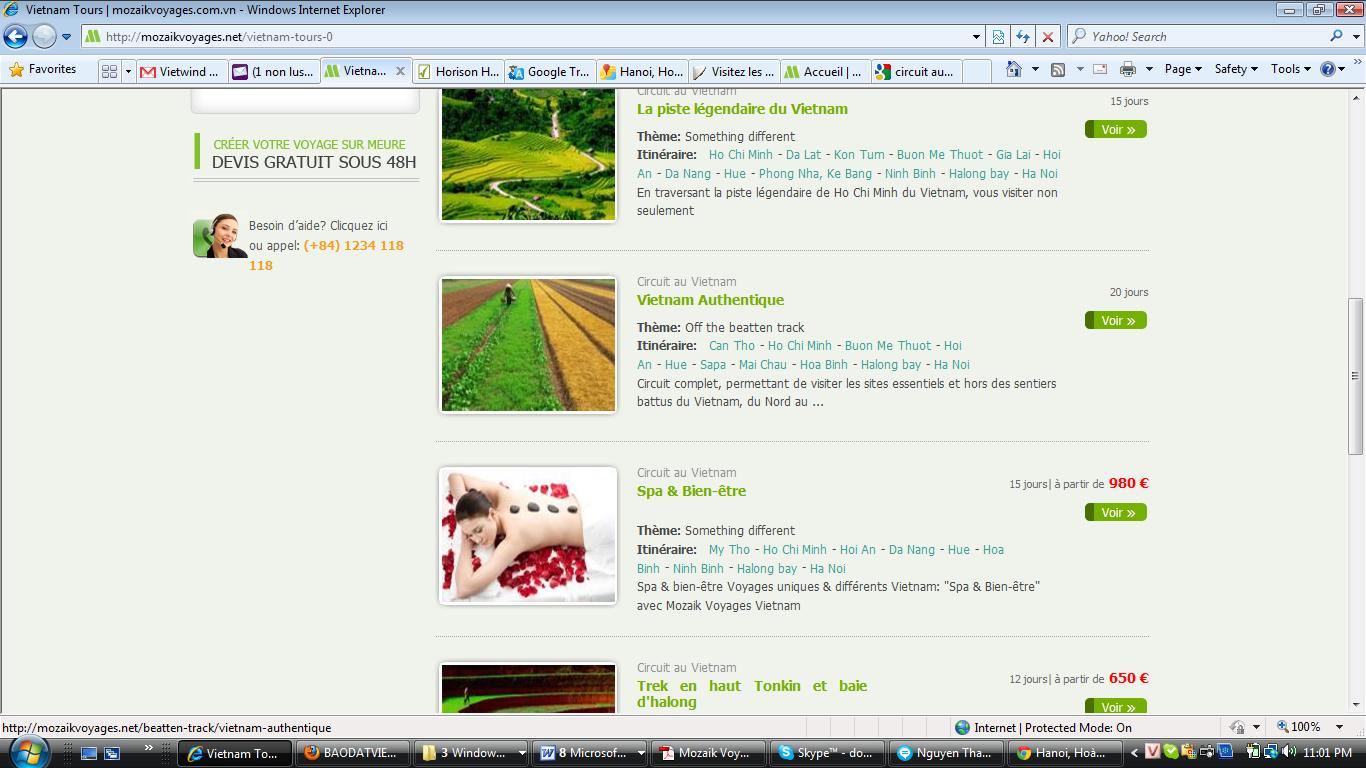
Task: Open the Page menu
Action: click(x=1183, y=69)
